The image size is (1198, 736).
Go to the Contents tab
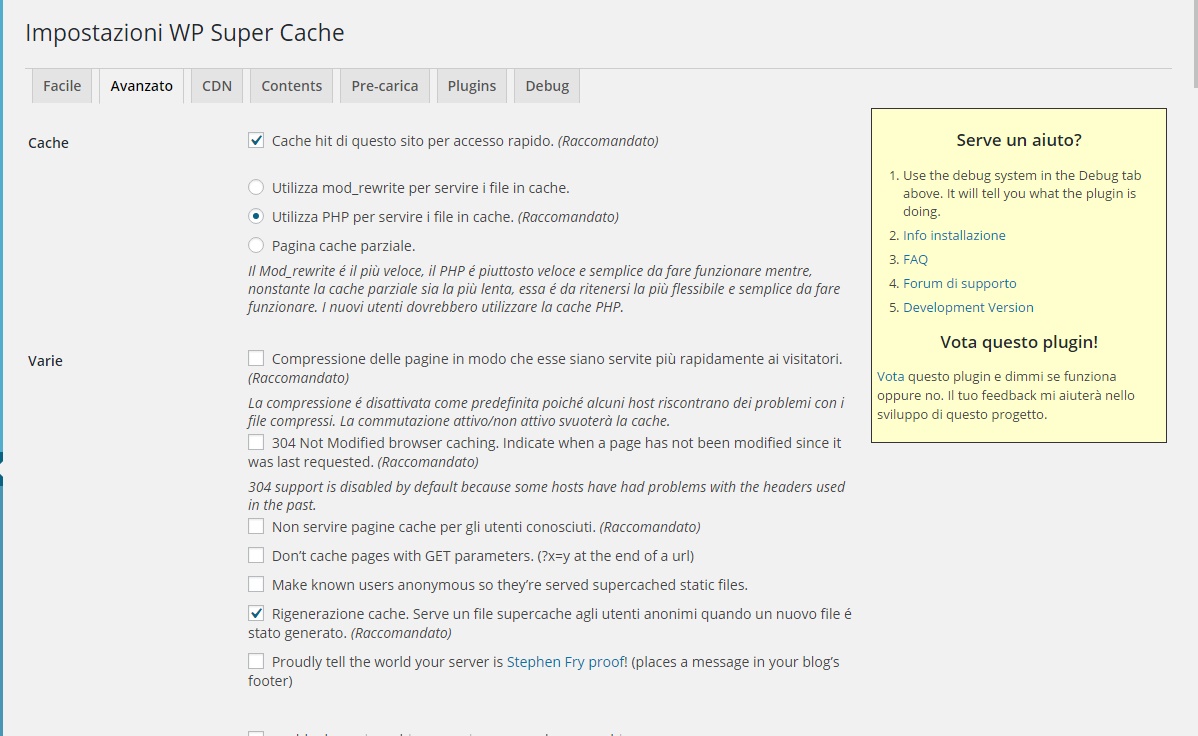tap(292, 86)
